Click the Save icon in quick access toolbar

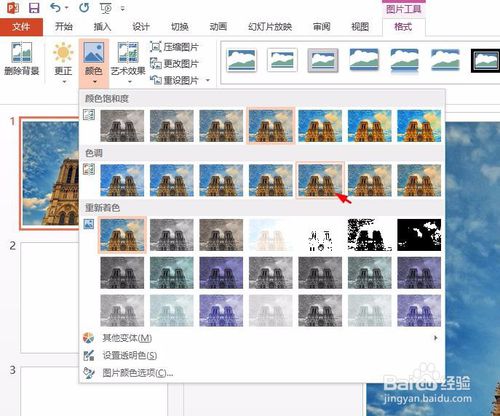(34, 7)
